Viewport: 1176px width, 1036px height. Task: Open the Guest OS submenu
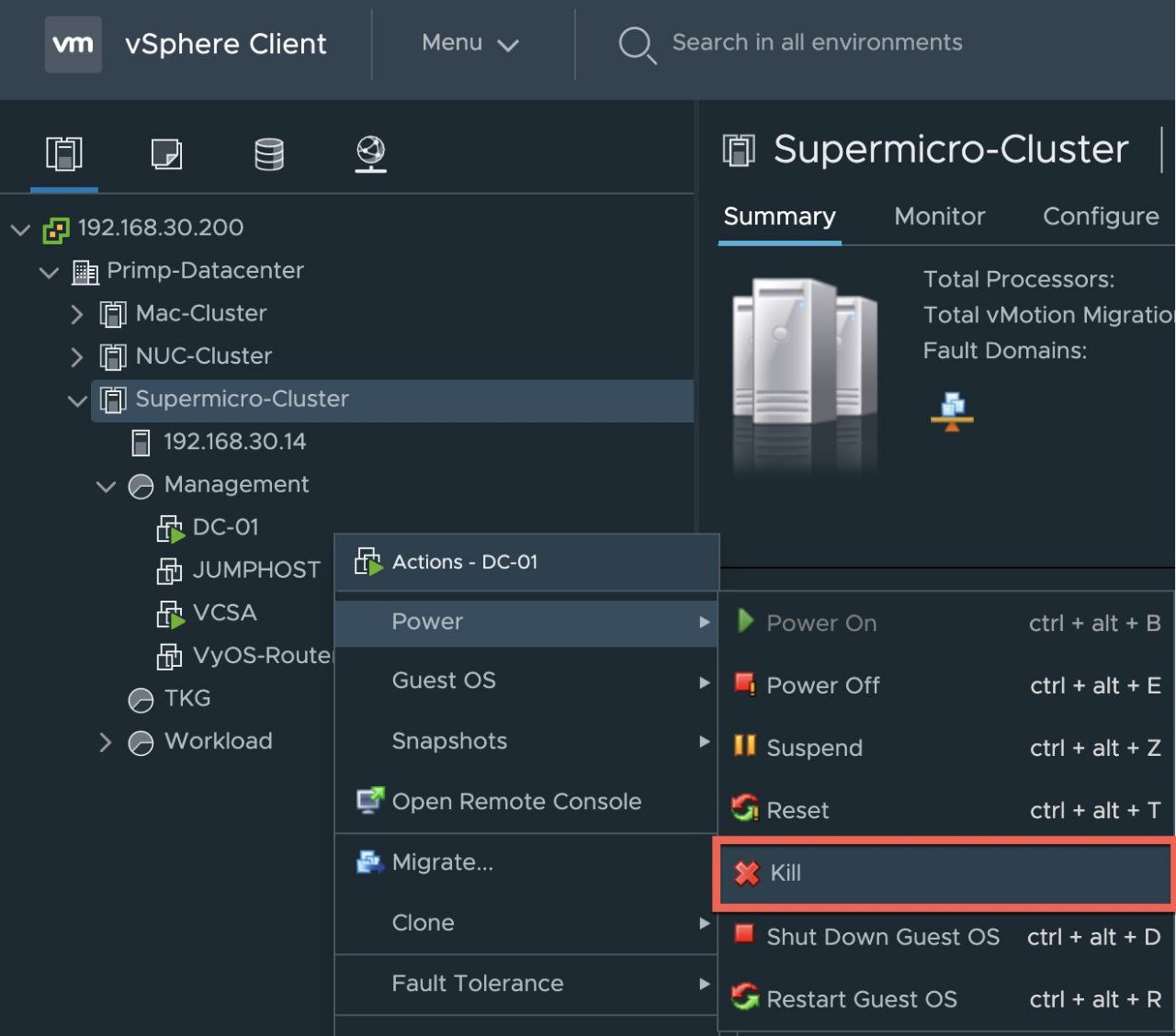(x=526, y=681)
